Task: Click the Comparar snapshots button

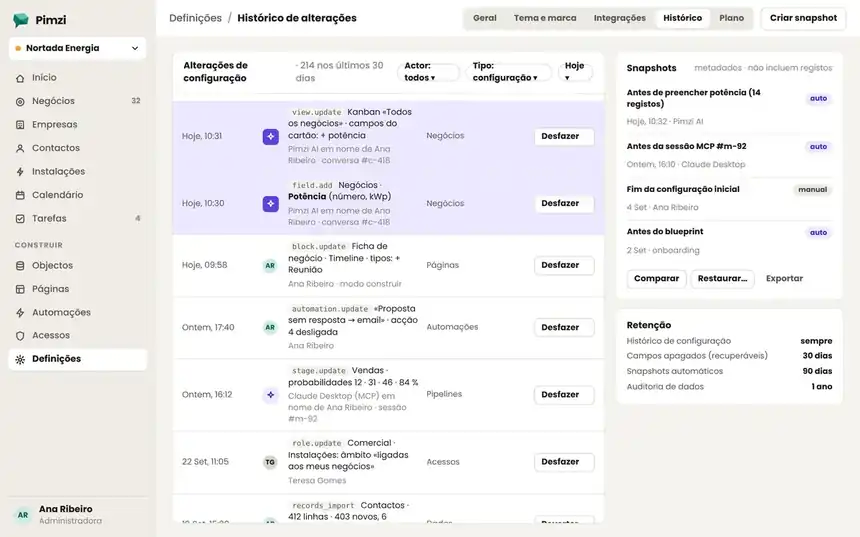Action: [x=657, y=279]
